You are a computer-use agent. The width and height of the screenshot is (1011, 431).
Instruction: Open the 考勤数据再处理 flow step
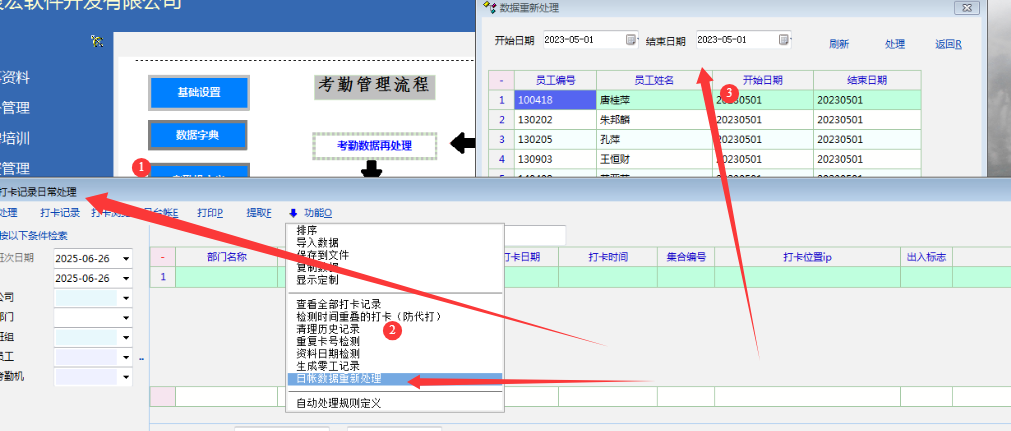click(374, 146)
